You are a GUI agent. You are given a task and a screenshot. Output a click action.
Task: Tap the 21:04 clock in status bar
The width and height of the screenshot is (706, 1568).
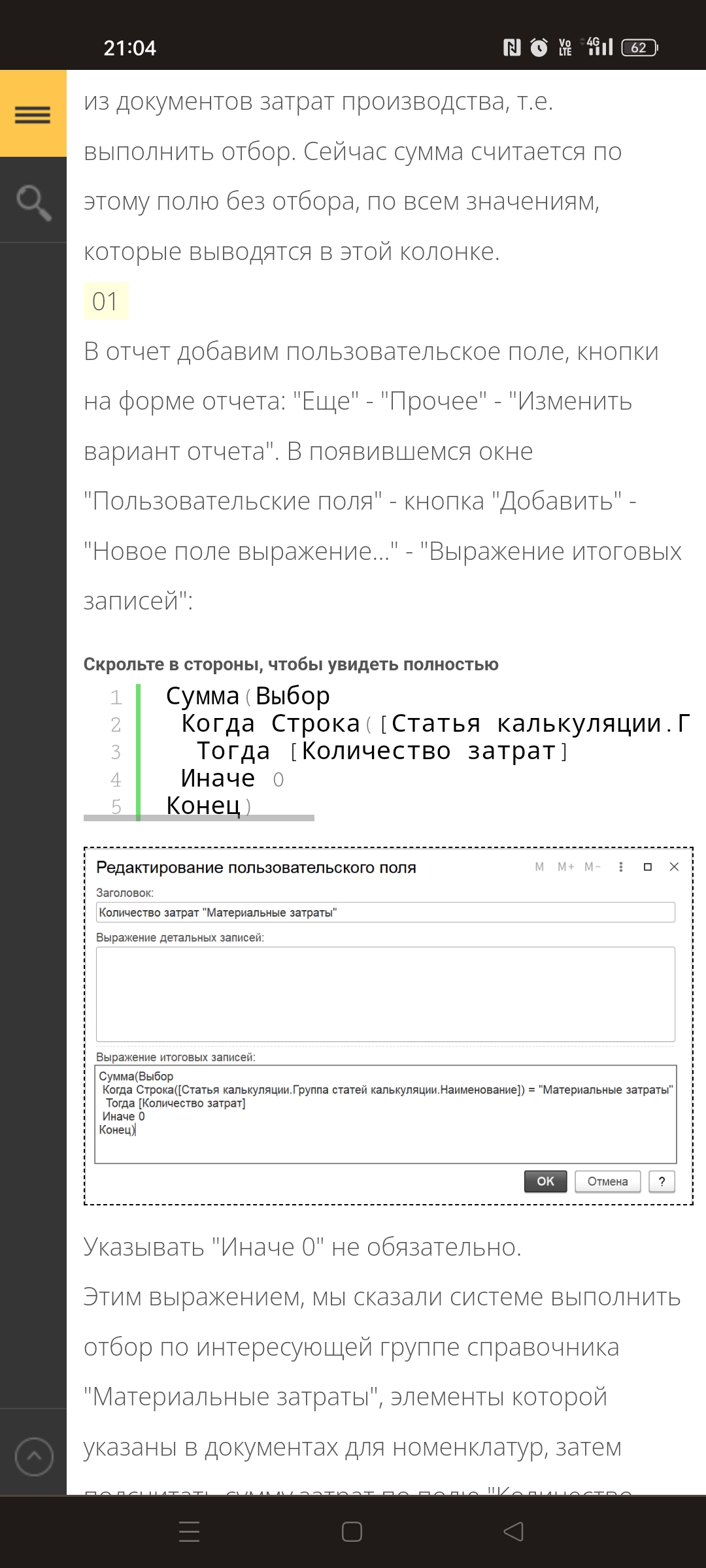pyautogui.click(x=129, y=48)
